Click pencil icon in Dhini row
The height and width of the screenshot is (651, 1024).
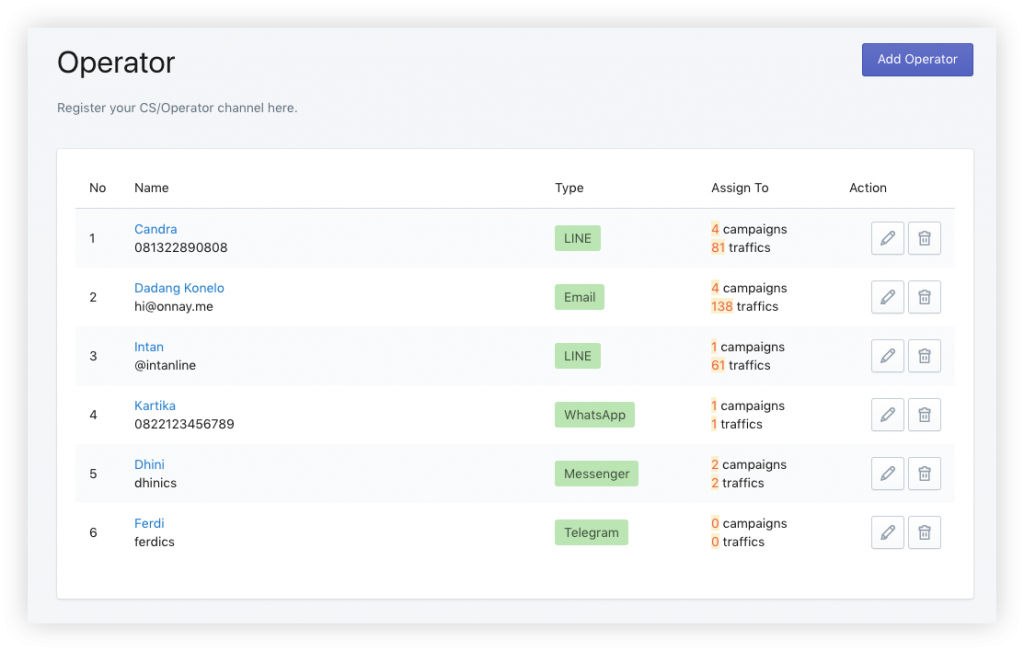coord(887,473)
